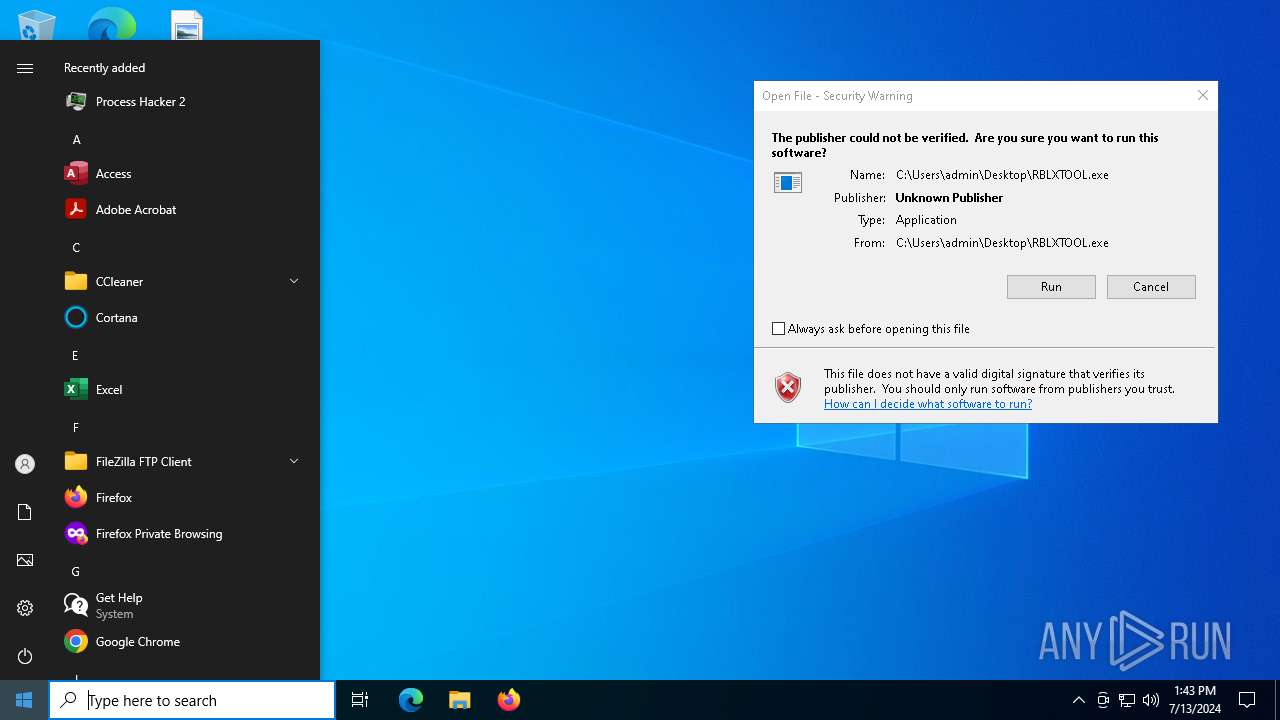
Task: Open Firefox Private Browsing
Action: (x=184, y=533)
